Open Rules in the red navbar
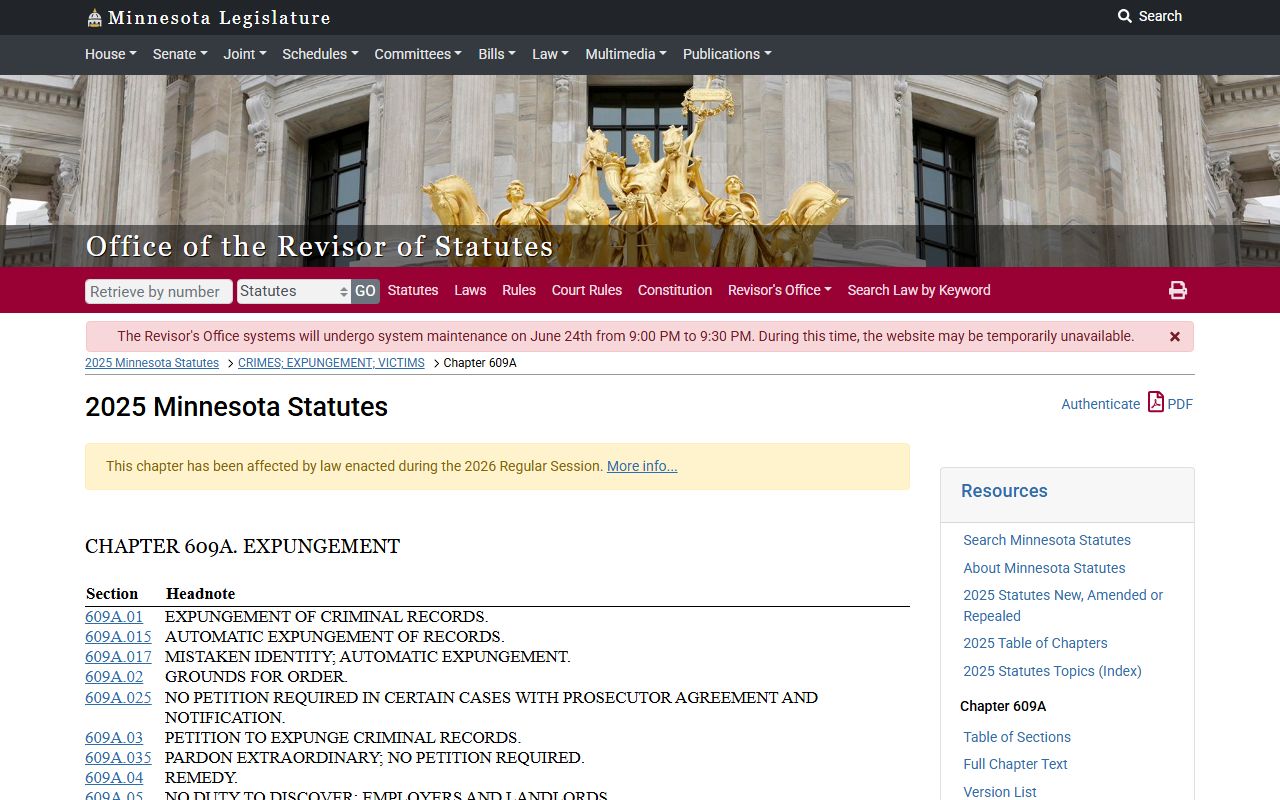1280x800 pixels. pyautogui.click(x=519, y=290)
